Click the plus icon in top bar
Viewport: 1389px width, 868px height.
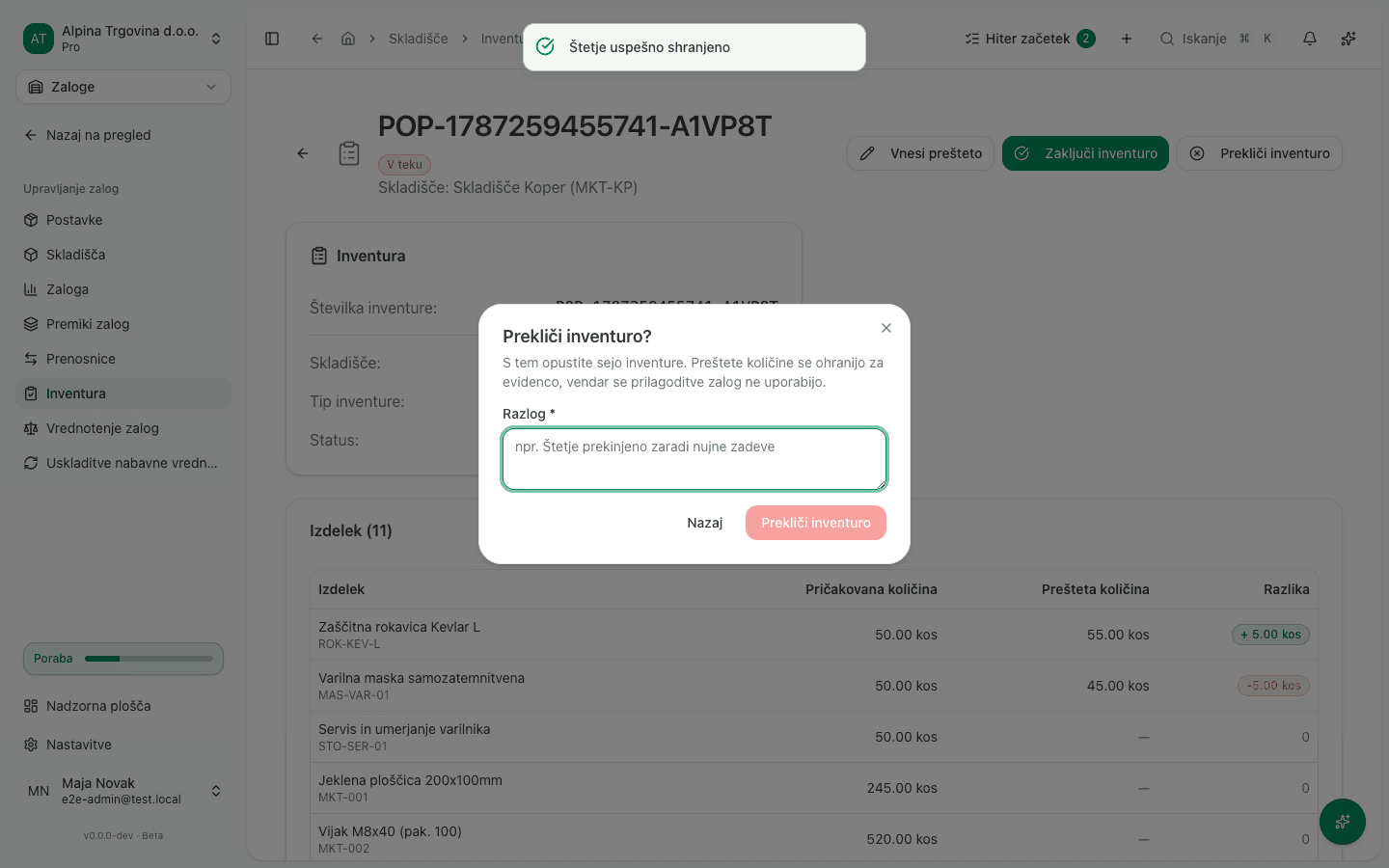[x=1127, y=39]
